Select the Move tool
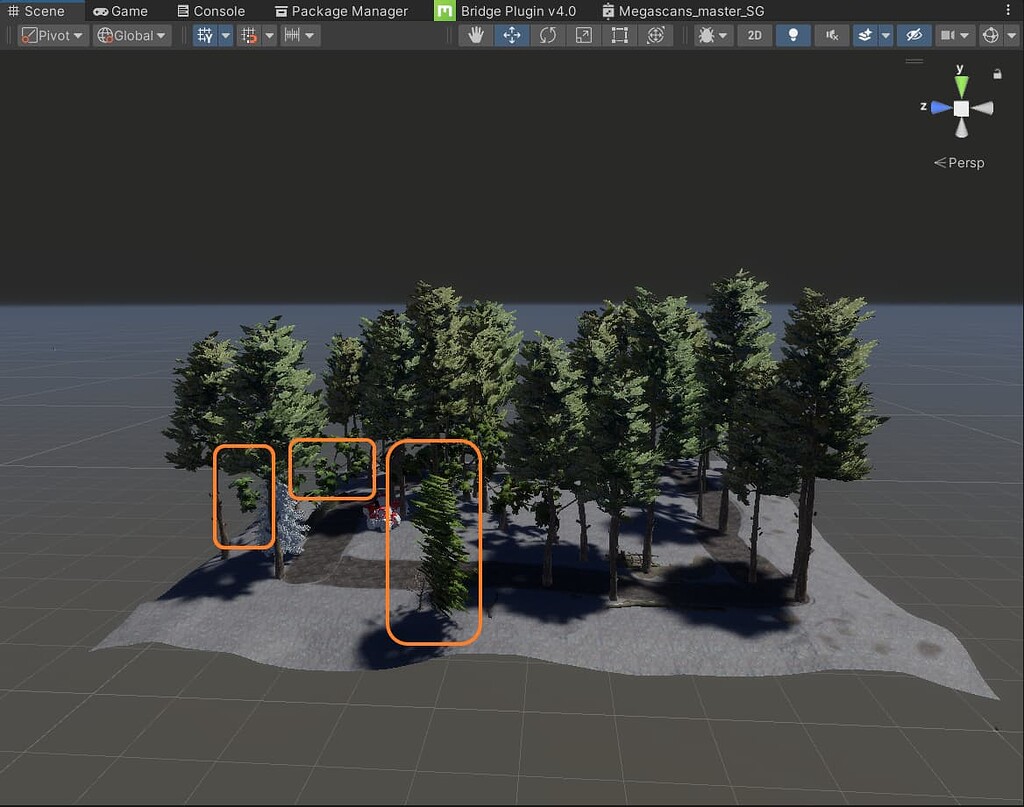 coord(512,35)
